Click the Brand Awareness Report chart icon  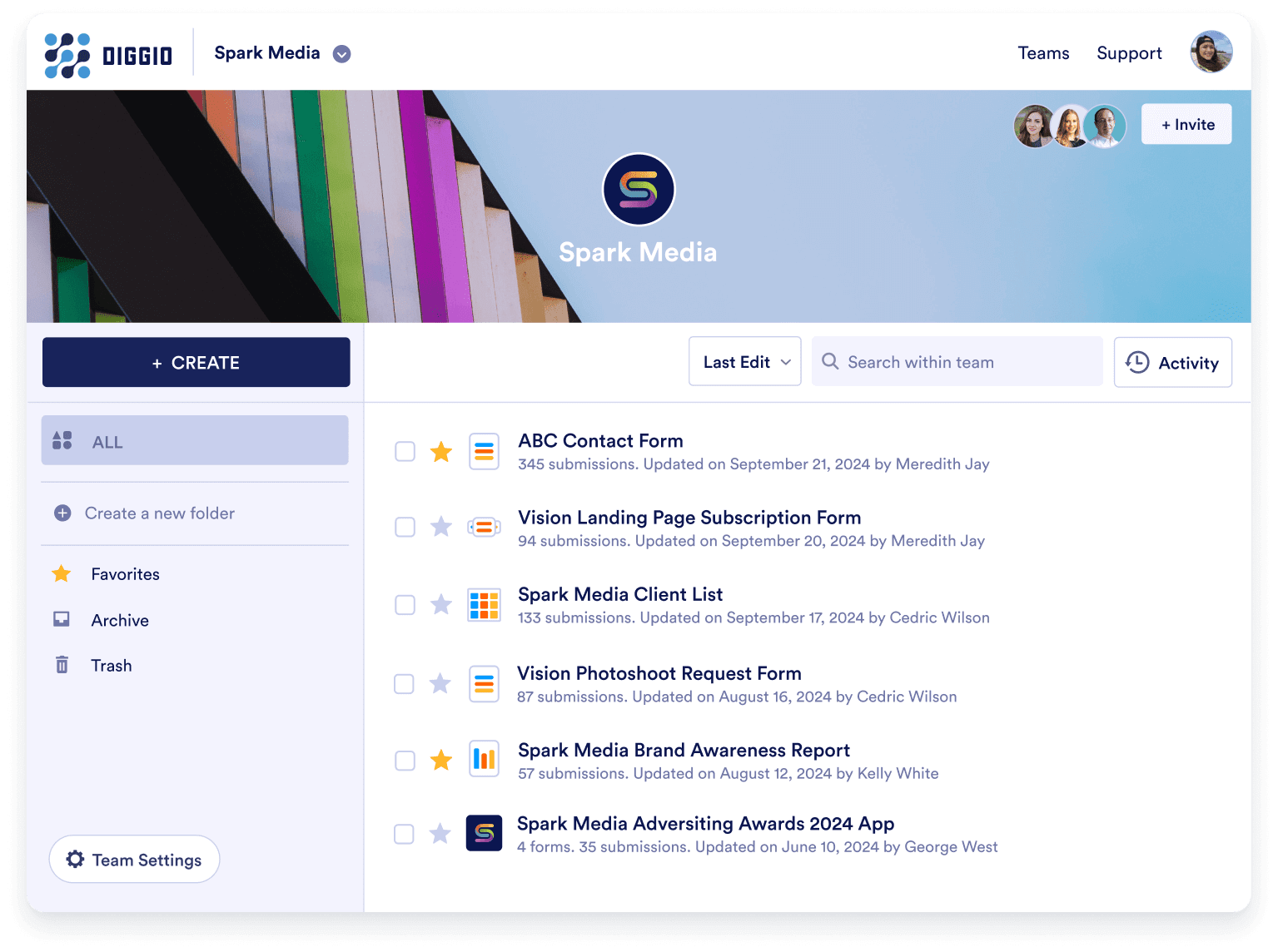(484, 759)
